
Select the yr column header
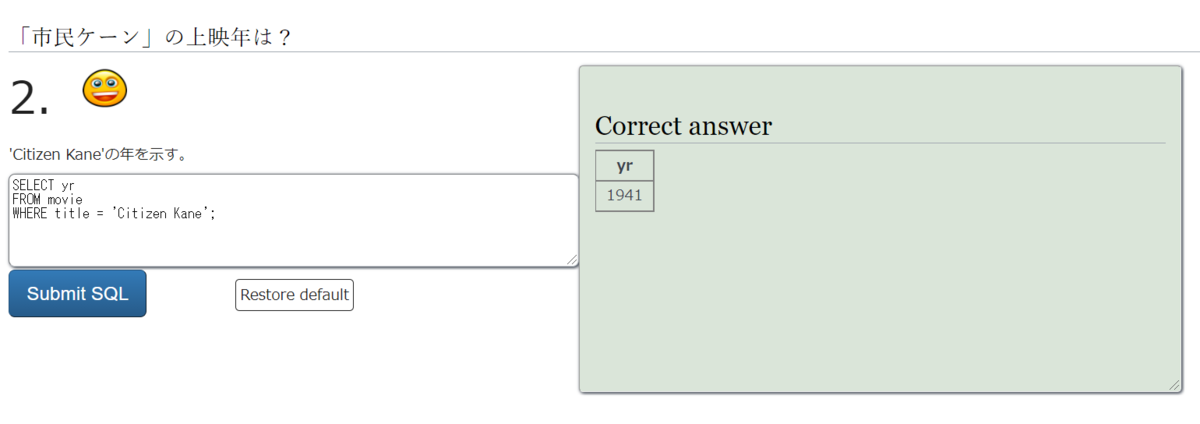coord(624,166)
